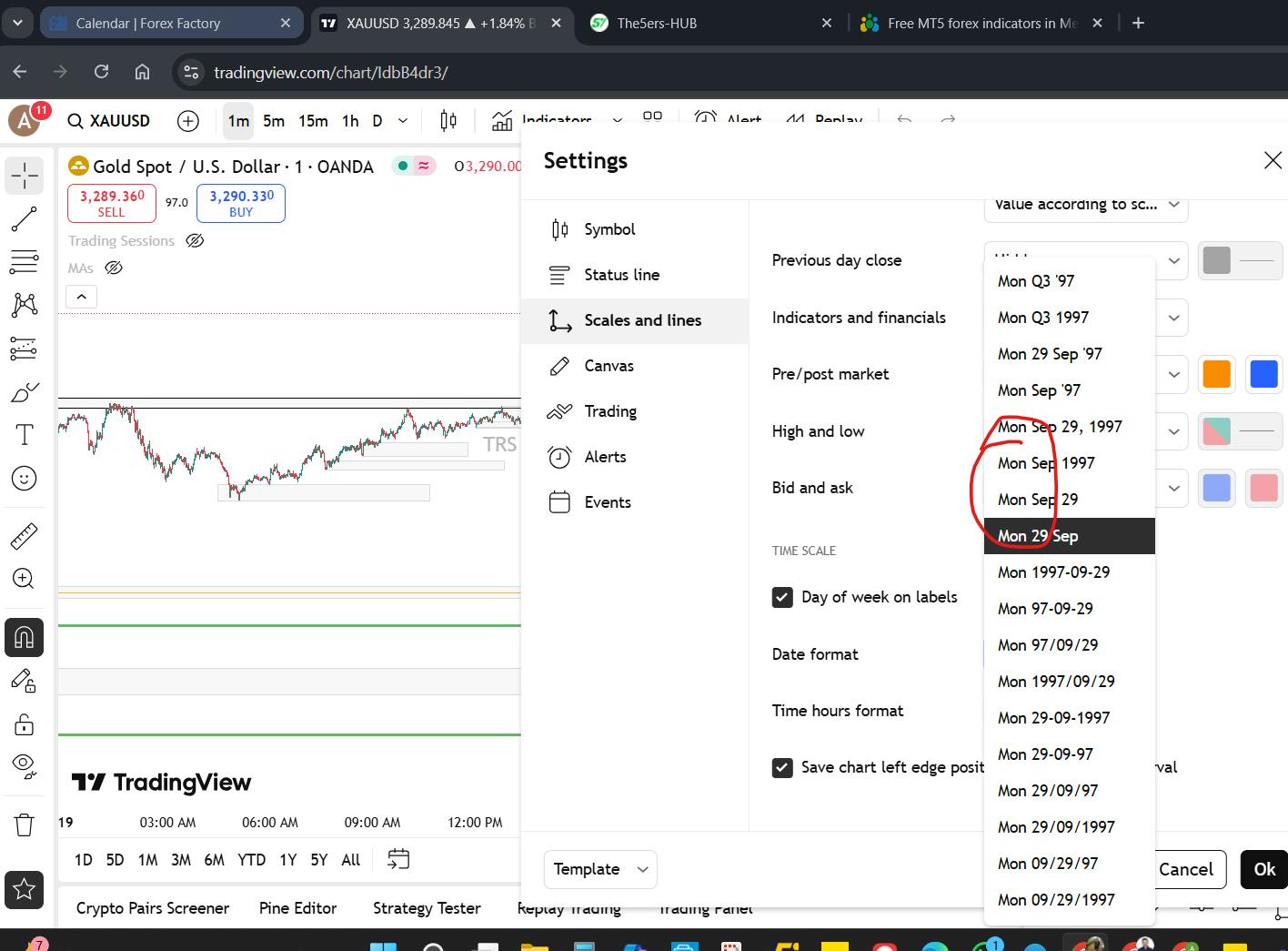Viewport: 1288px width, 951px height.
Task: Open the patterns tool icon
Action: point(24,305)
